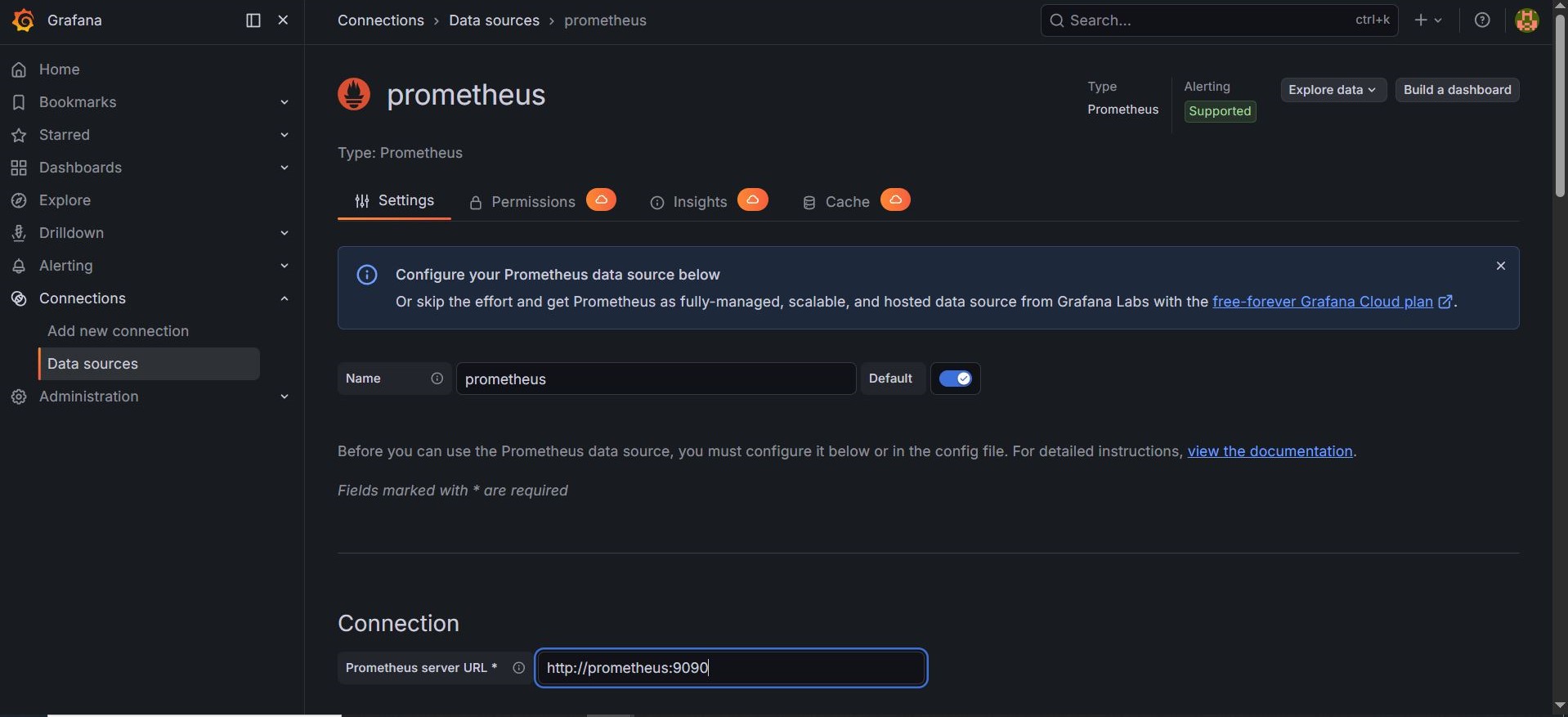The image size is (1568, 717).
Task: Click the Cache cloud badge icon
Action: click(x=895, y=200)
